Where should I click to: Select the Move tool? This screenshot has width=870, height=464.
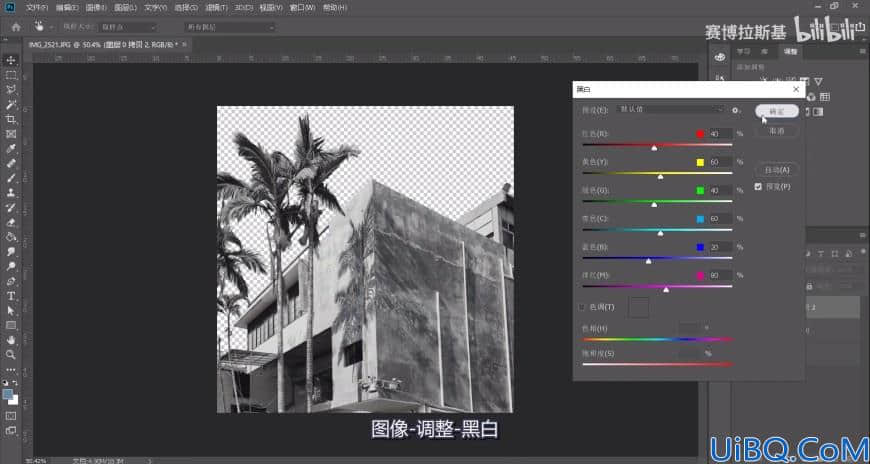(x=11, y=60)
